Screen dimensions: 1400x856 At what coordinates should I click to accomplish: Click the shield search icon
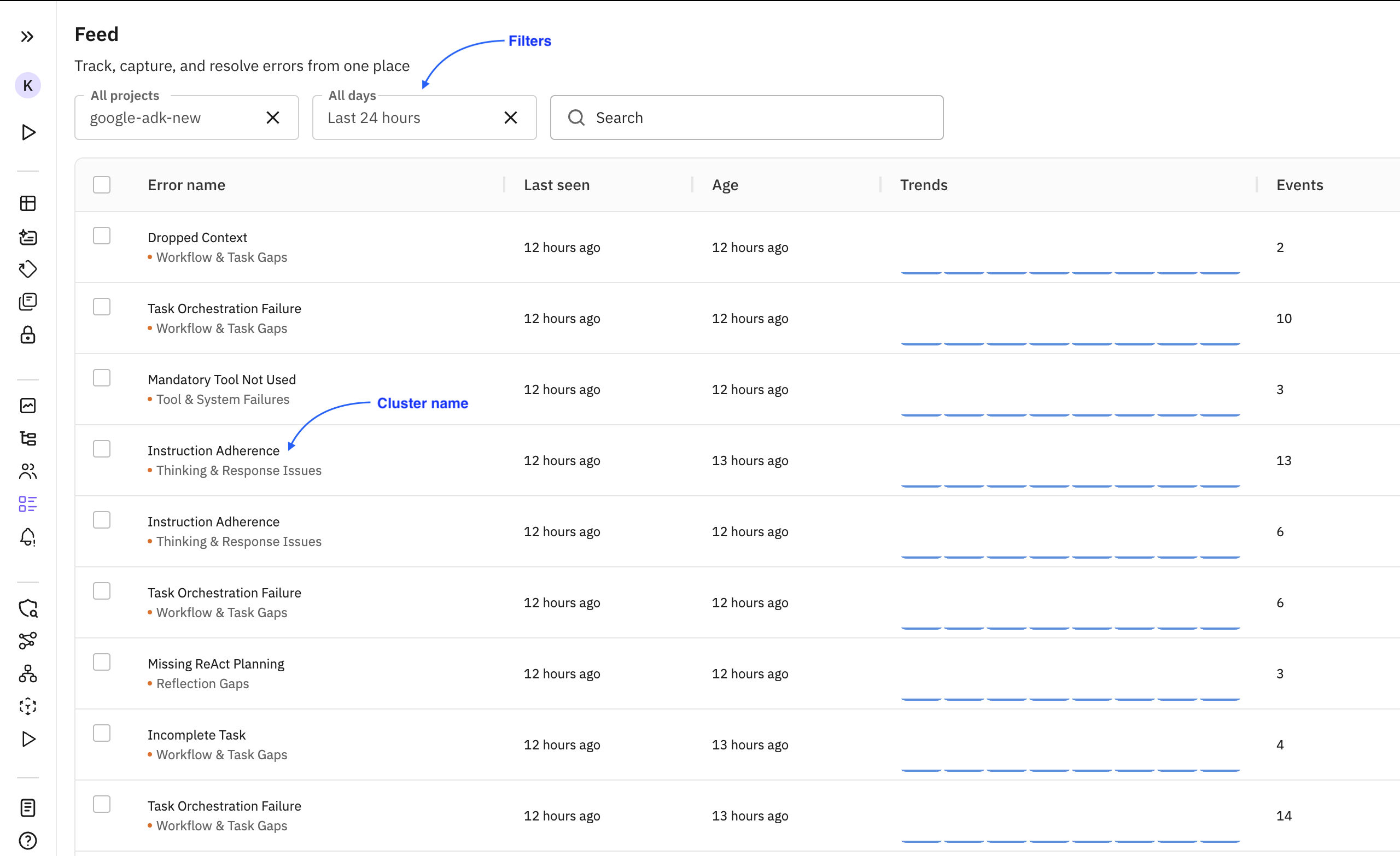pyautogui.click(x=28, y=608)
